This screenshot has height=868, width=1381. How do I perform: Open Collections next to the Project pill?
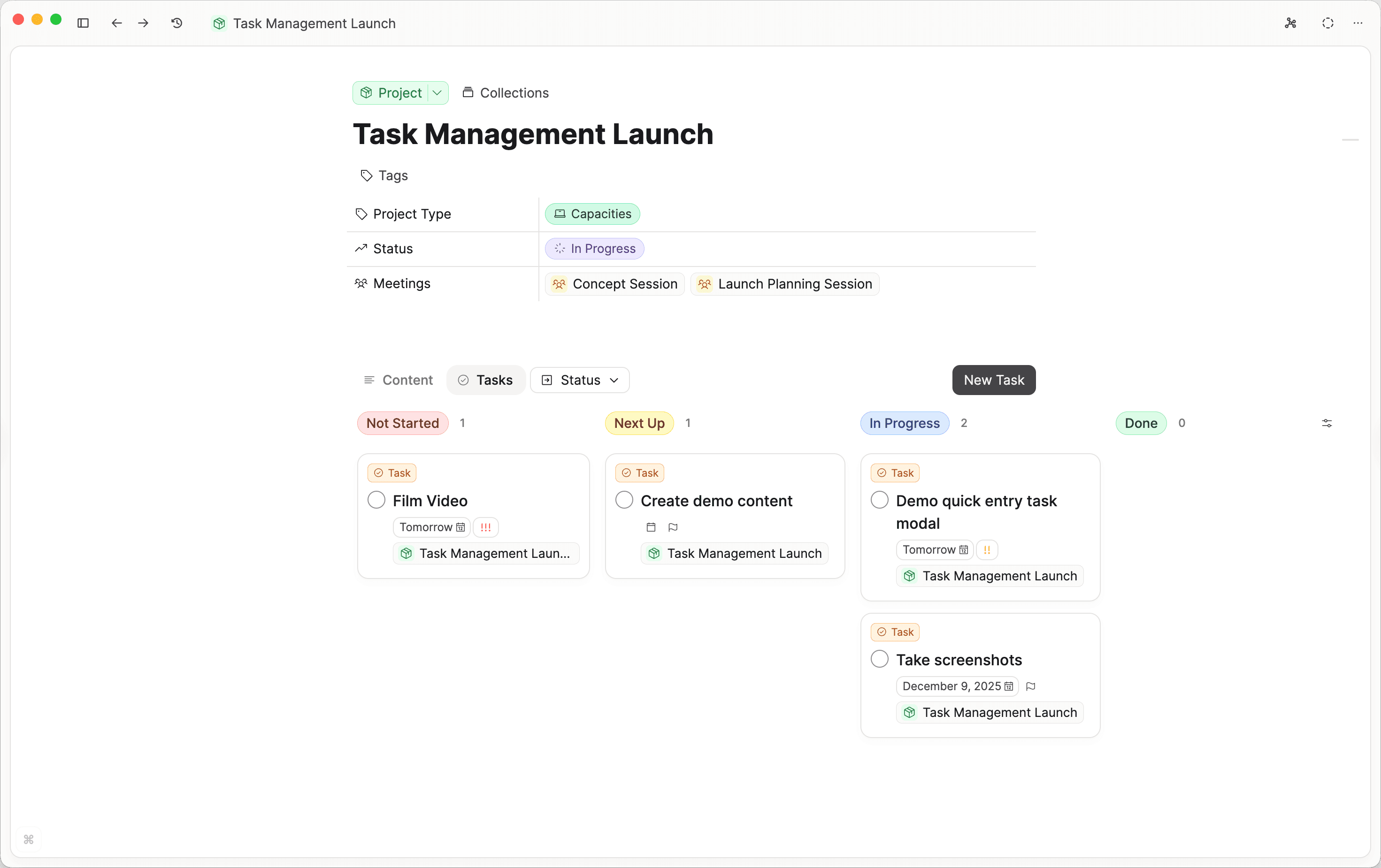[505, 92]
